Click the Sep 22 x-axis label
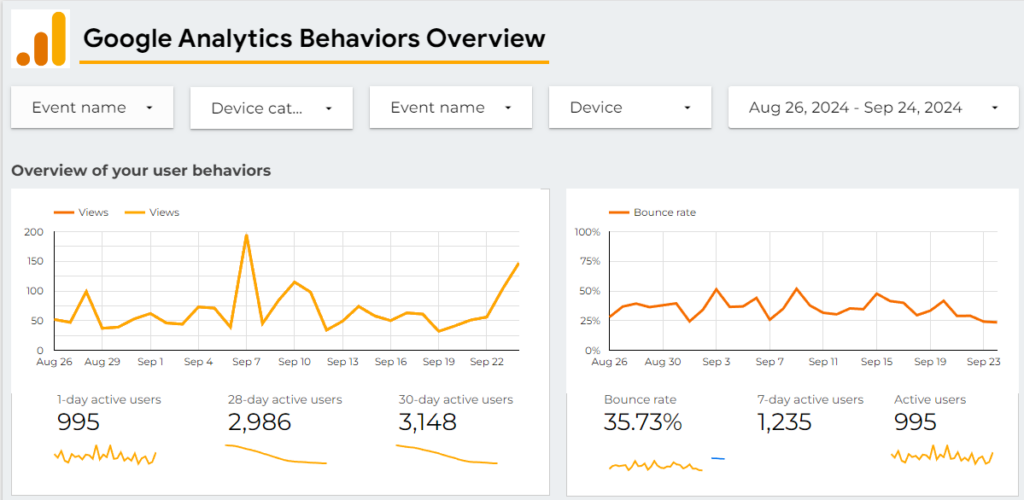 pos(487,361)
